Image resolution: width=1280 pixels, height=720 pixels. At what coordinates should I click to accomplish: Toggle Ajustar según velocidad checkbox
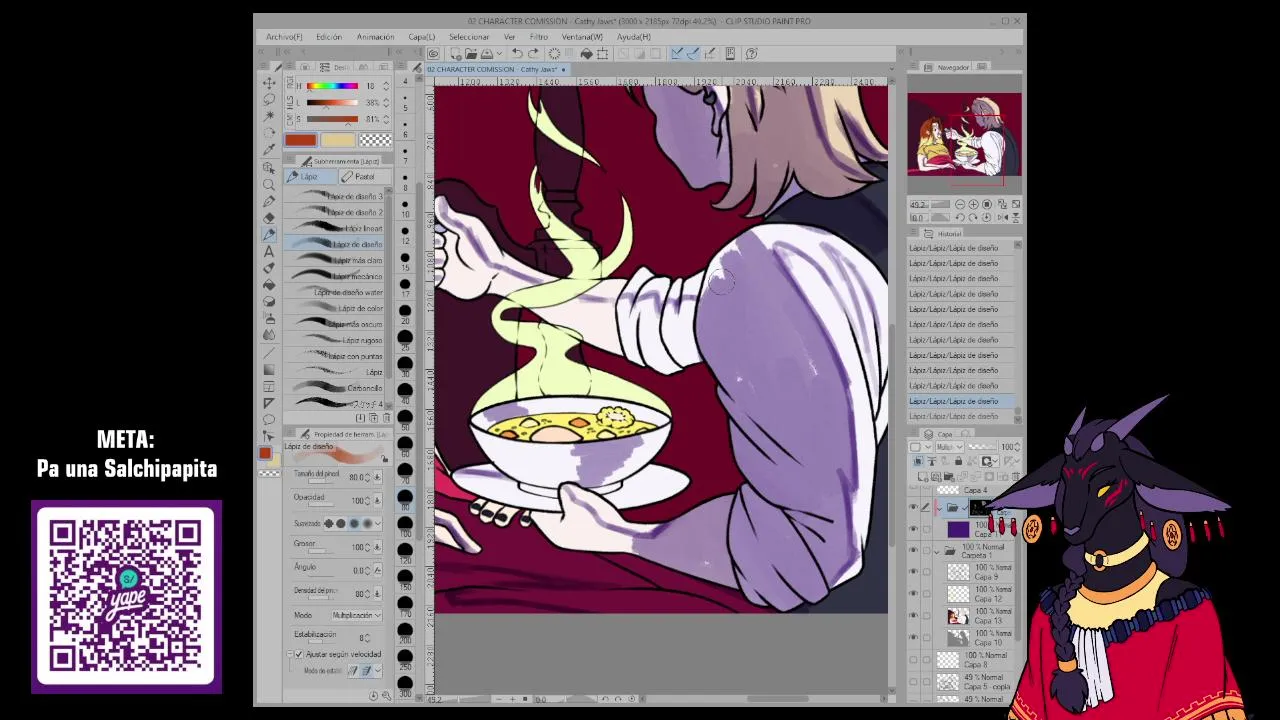(298, 654)
